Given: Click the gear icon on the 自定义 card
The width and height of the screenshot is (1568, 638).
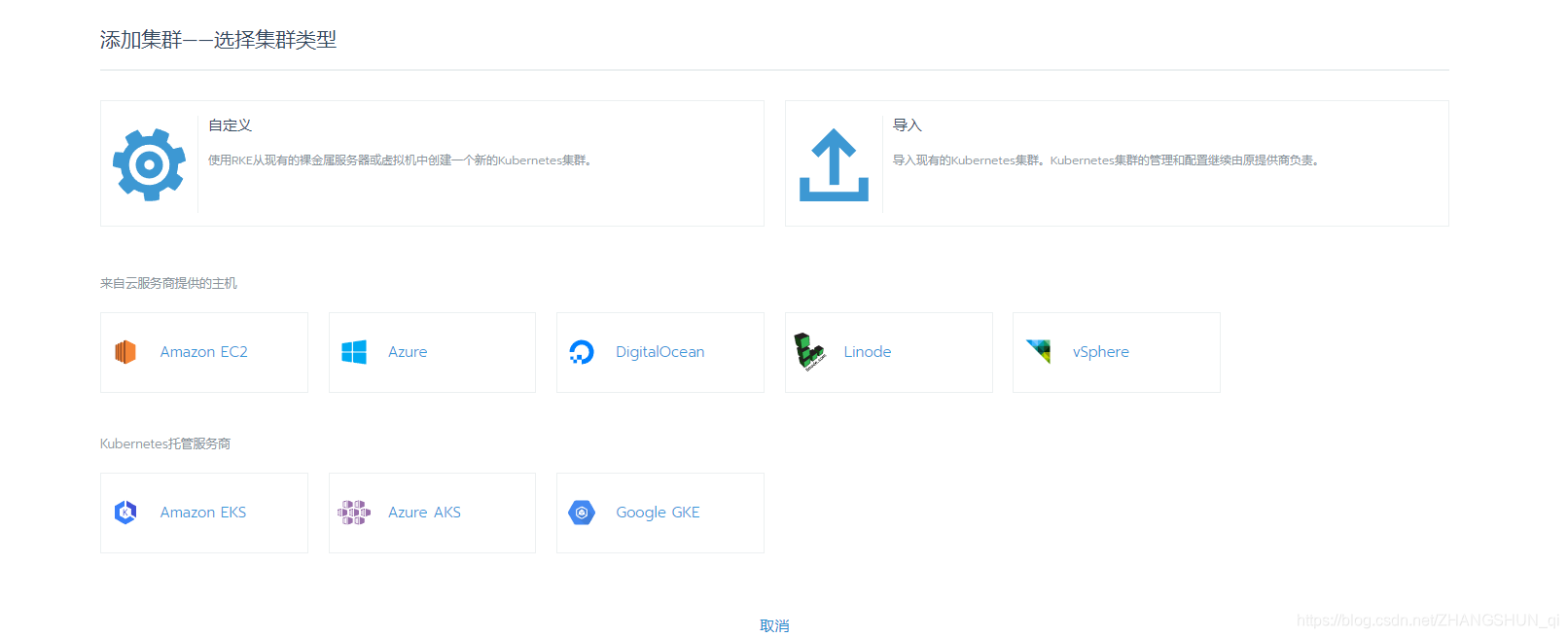Looking at the screenshot, I should coord(149,164).
